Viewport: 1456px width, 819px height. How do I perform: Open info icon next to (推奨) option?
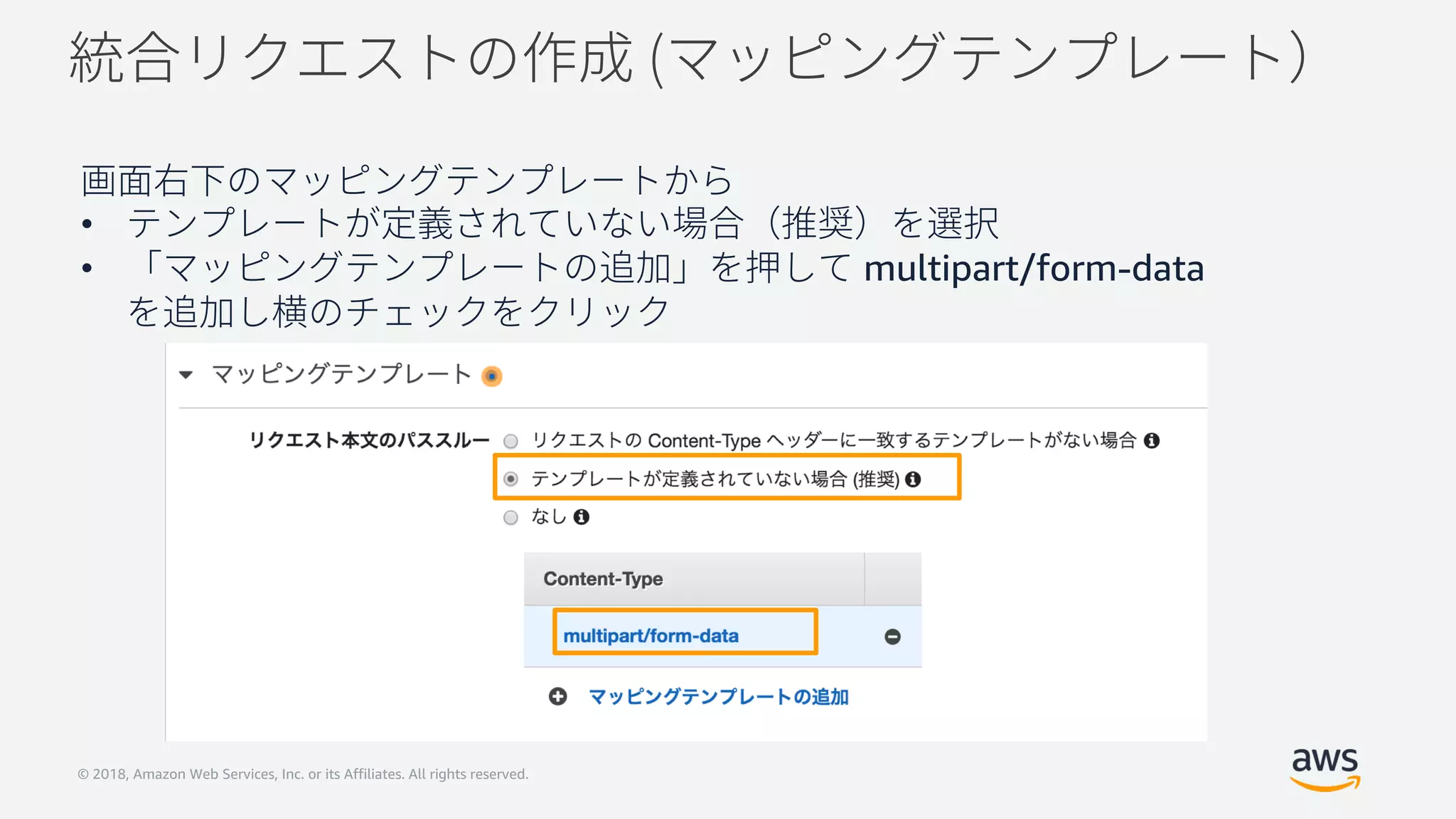pos(913,479)
